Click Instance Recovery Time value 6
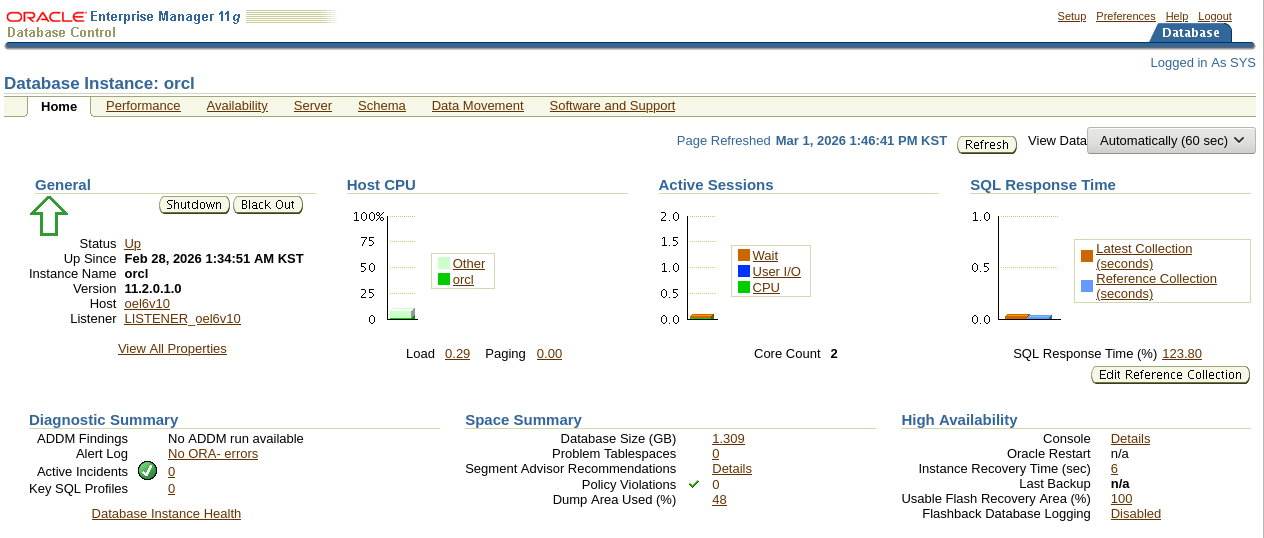1264x538 pixels. (1114, 469)
